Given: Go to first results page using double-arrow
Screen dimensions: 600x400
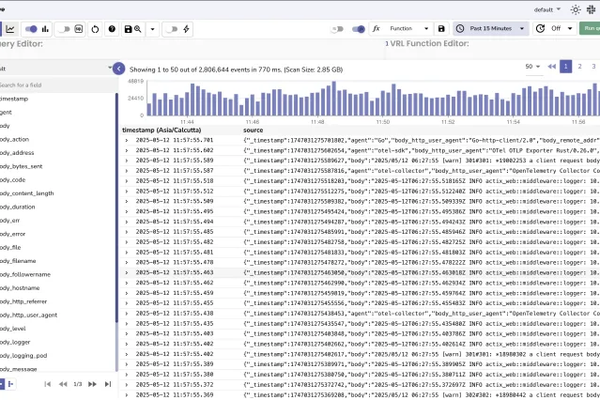Looking at the screenshot, I should point(551,67).
